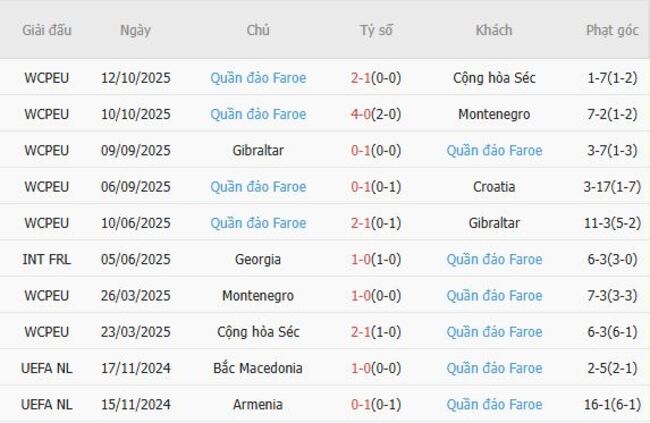This screenshot has height=423, width=650.
Task: Click the Phạt góc column header
Action: 612,30
